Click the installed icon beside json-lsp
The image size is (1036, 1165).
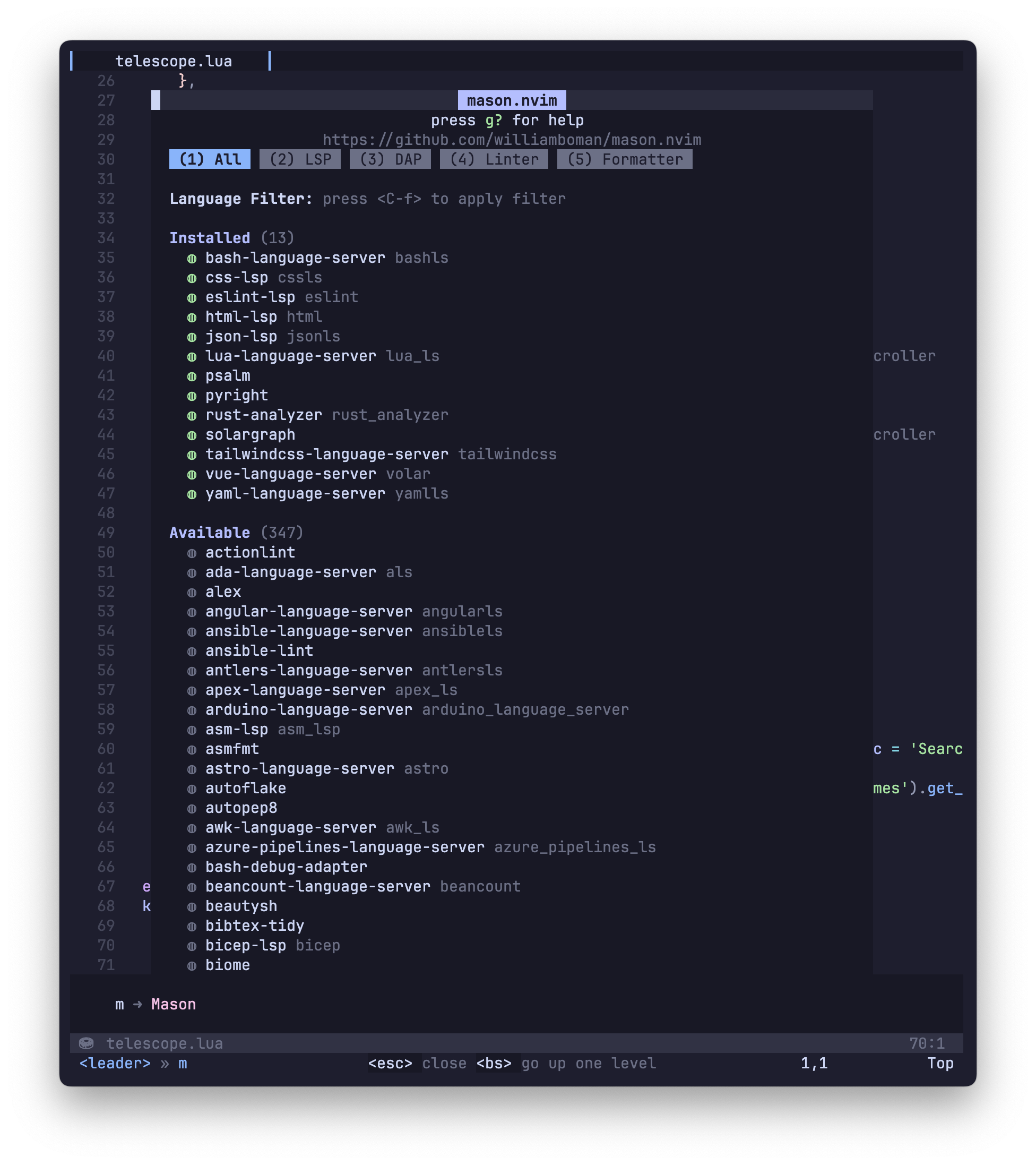192,337
